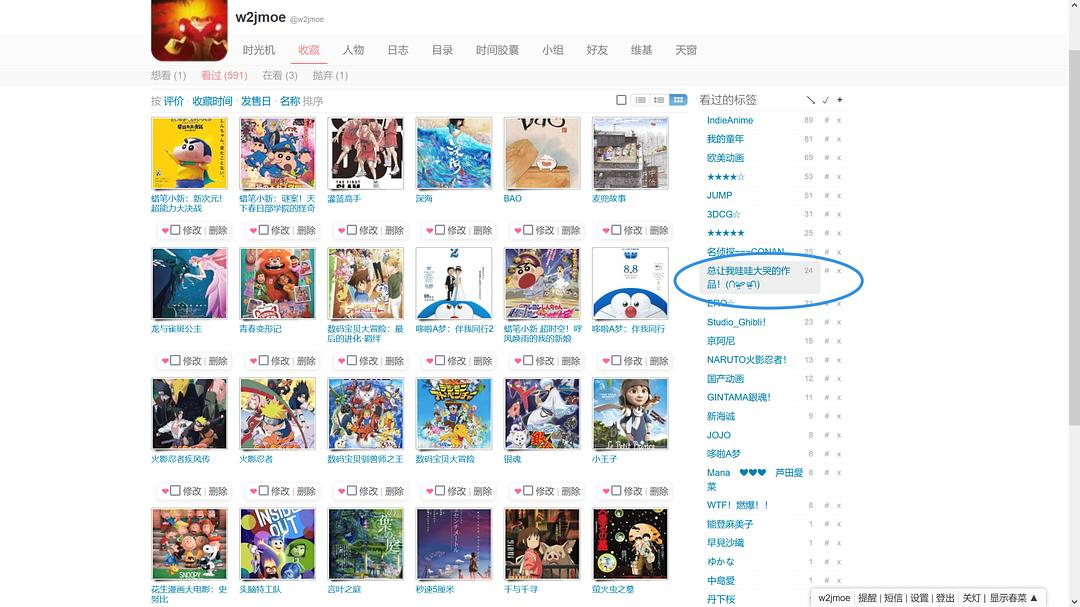
Task: Open the 京阿尼 tag link
Action: click(x=721, y=341)
